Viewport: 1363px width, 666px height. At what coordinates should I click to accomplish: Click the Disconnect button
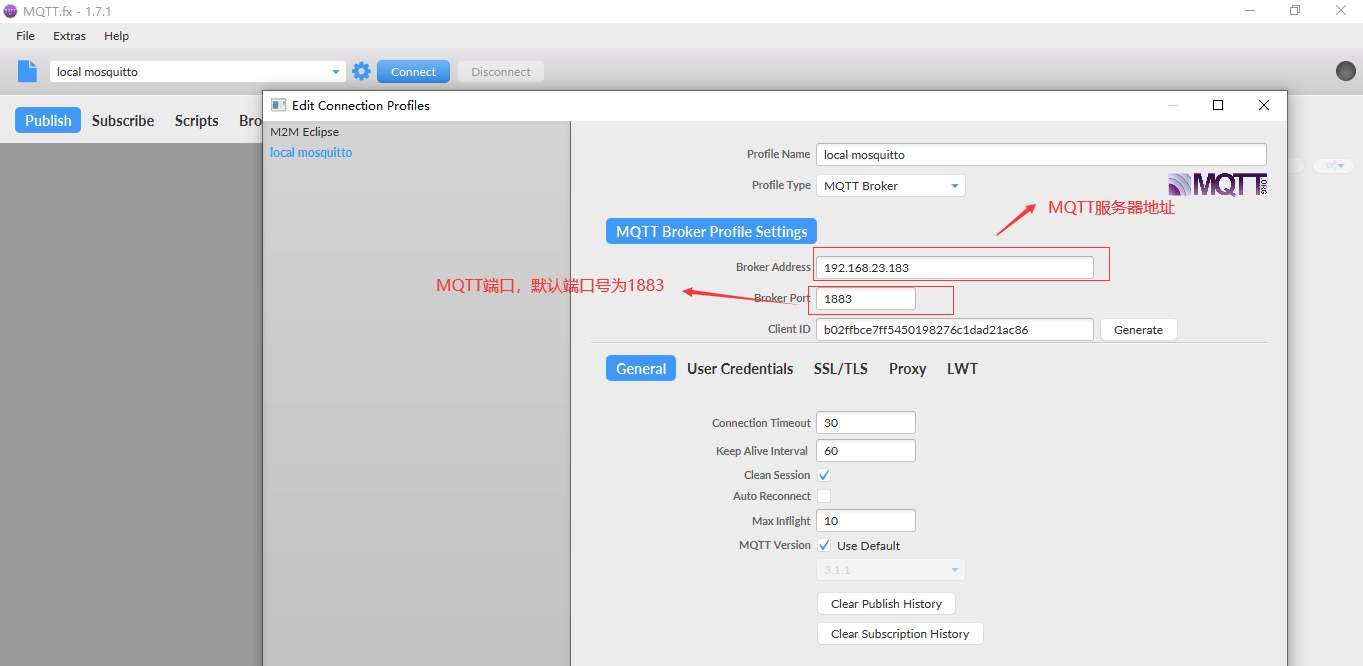501,72
